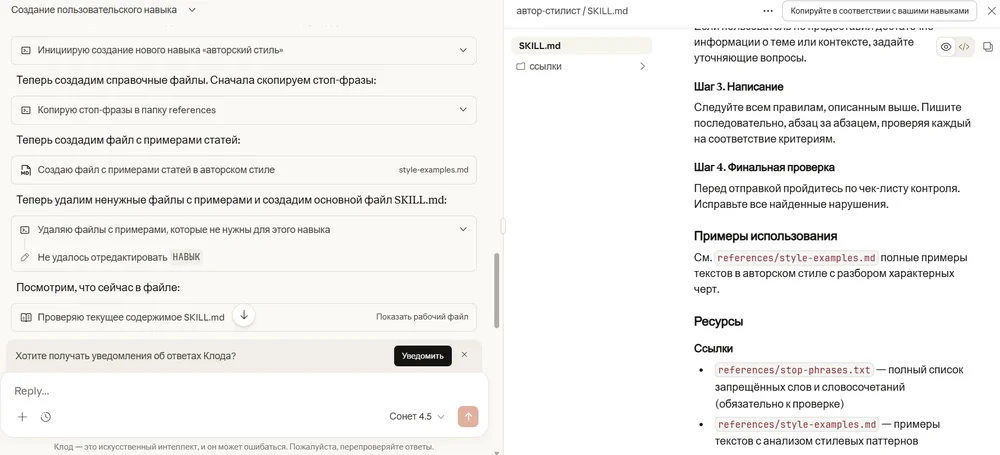Expand the stop-phrases copying step
The image size is (1000, 455).
(x=462, y=110)
